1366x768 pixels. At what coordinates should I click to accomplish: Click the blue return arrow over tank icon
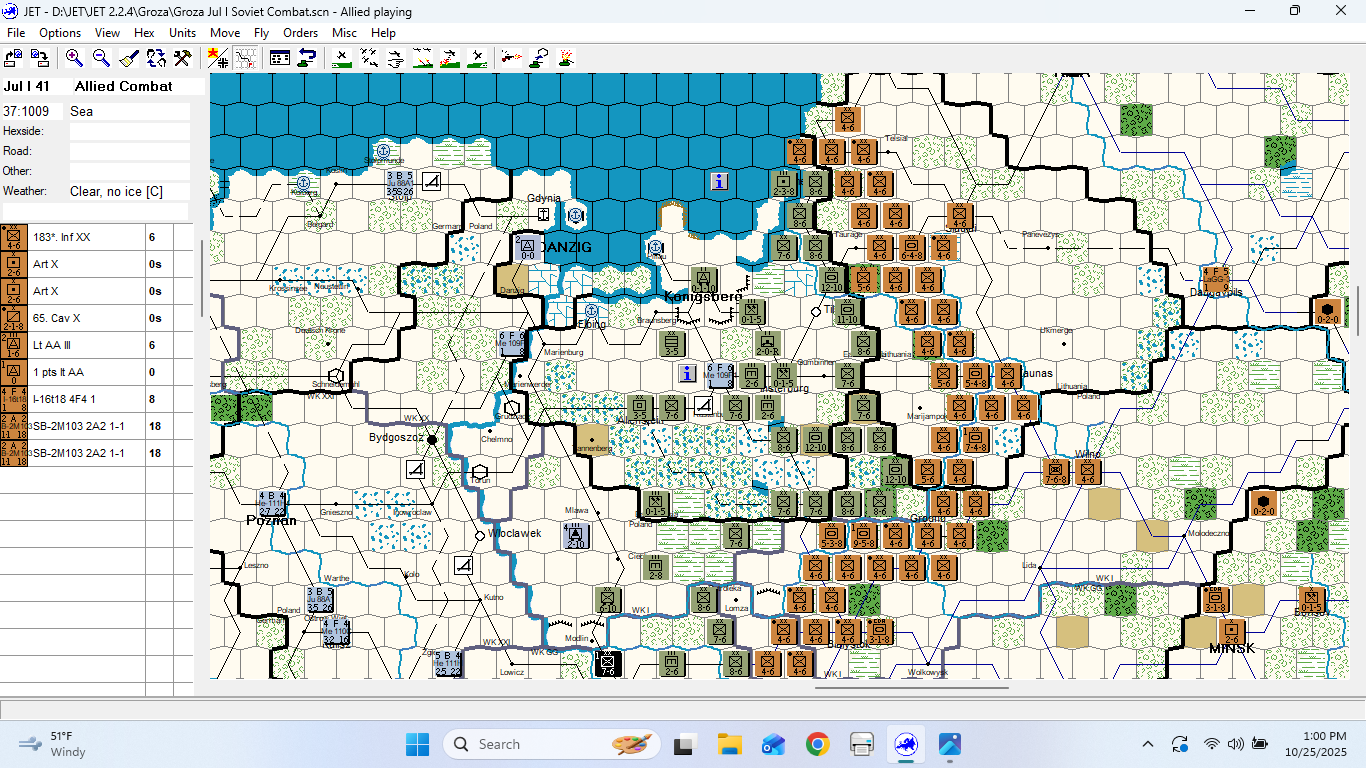click(x=307, y=58)
